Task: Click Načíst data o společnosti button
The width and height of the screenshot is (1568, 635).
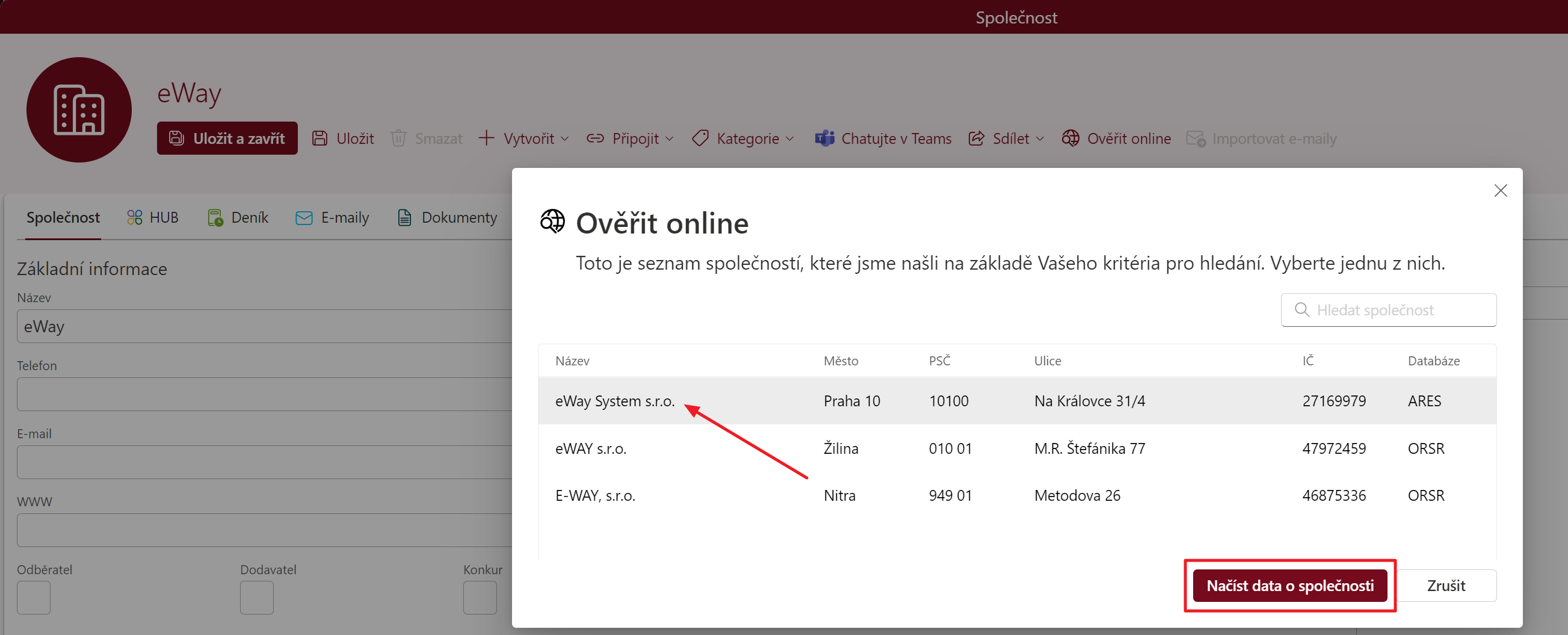Action: tap(1290, 585)
